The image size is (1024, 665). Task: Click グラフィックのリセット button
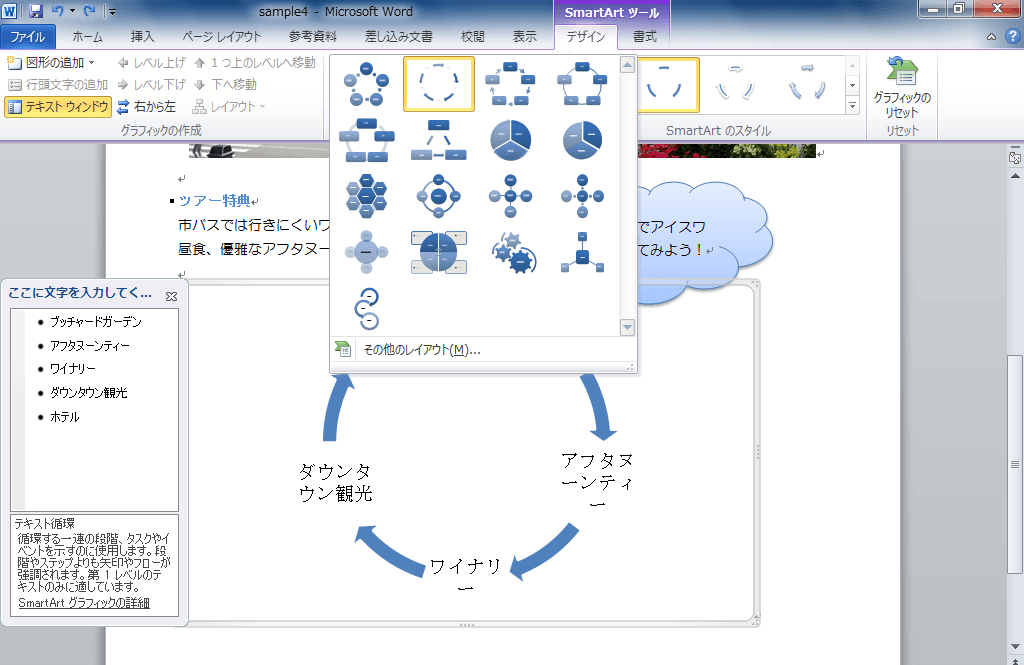pos(902,88)
